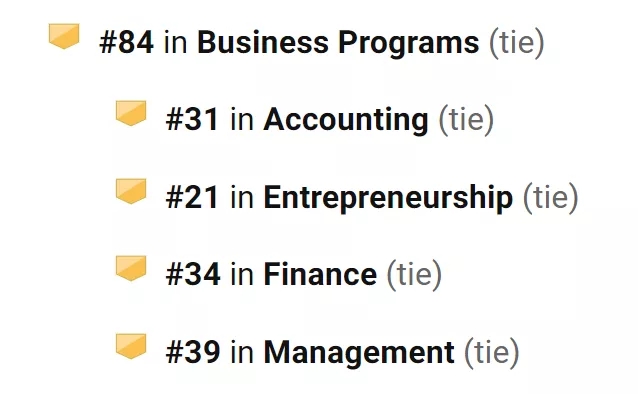
Task: Click the #21 rank number
Action: tap(193, 197)
